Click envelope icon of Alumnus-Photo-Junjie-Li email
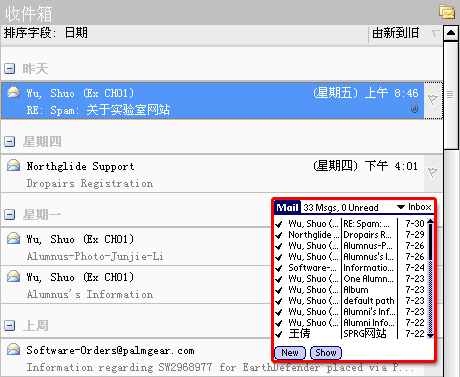The image size is (460, 377). tap(13, 238)
